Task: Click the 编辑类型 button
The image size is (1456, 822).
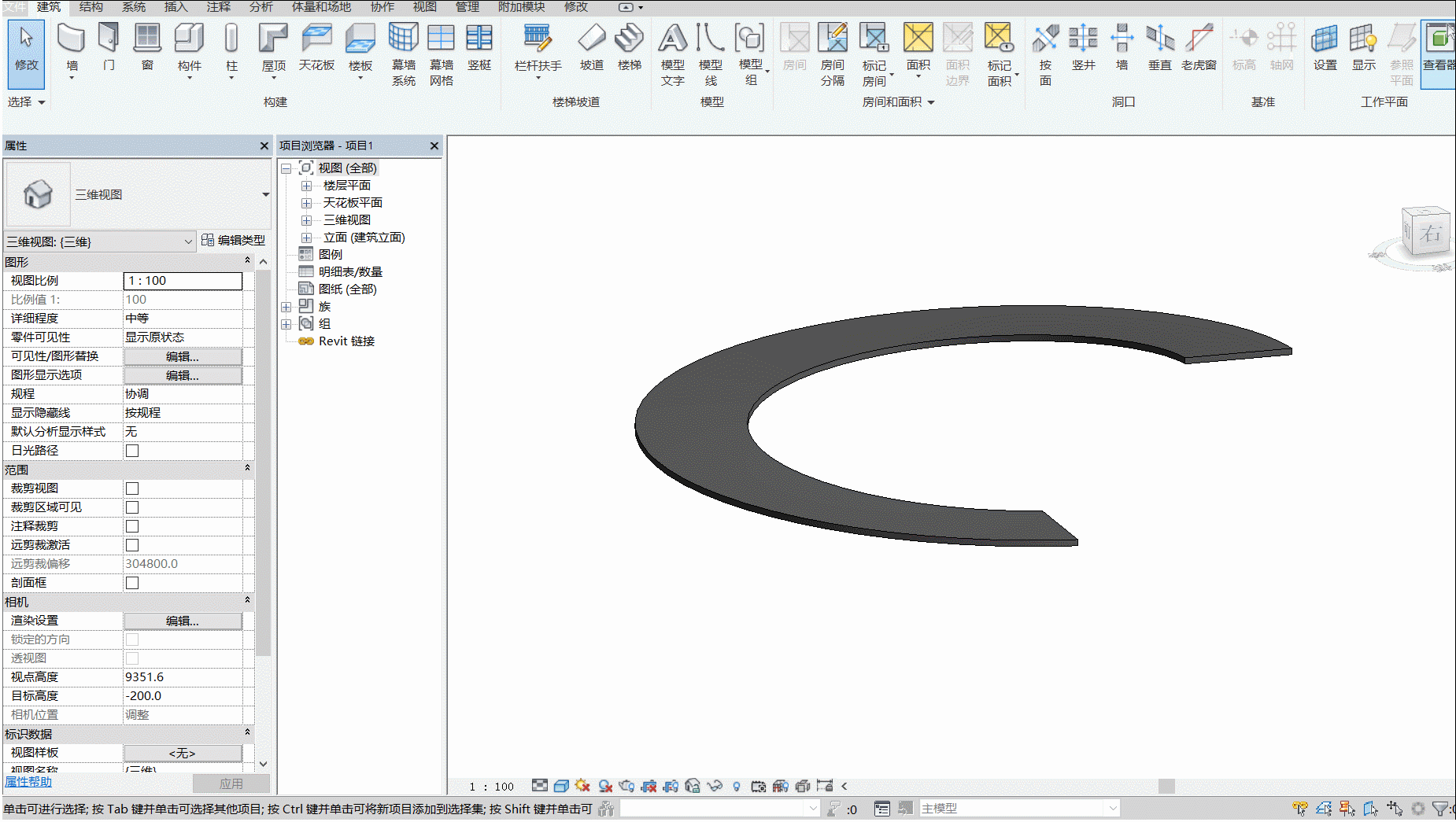Action: [x=234, y=240]
